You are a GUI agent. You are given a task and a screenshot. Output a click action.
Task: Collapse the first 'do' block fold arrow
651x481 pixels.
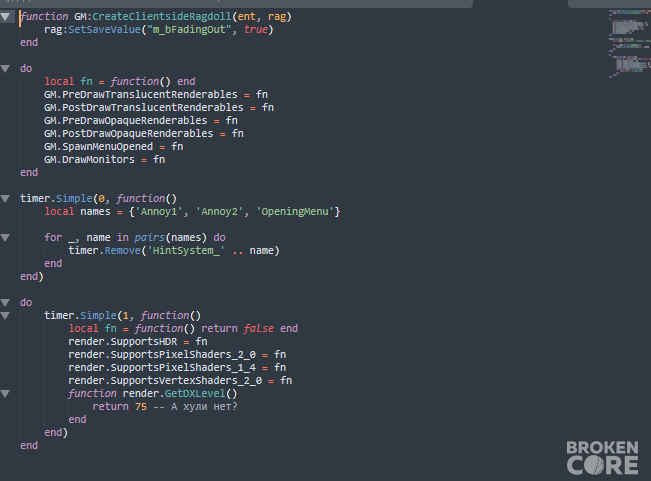pyautogui.click(x=5, y=69)
